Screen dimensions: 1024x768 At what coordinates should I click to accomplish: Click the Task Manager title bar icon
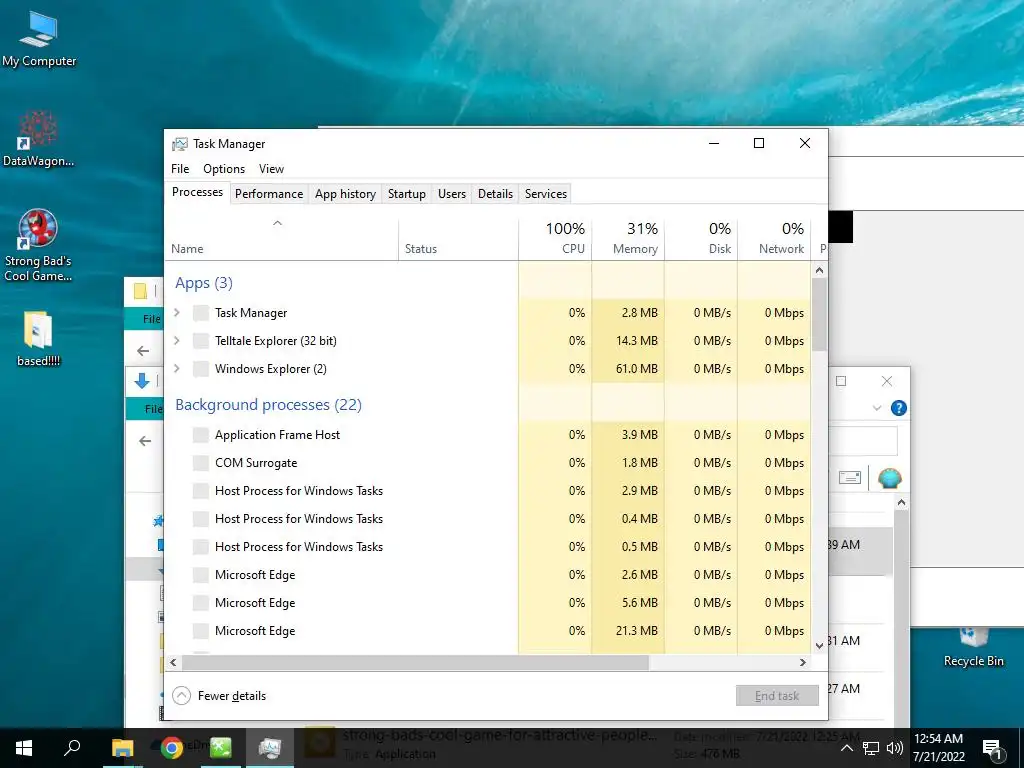[179, 144]
